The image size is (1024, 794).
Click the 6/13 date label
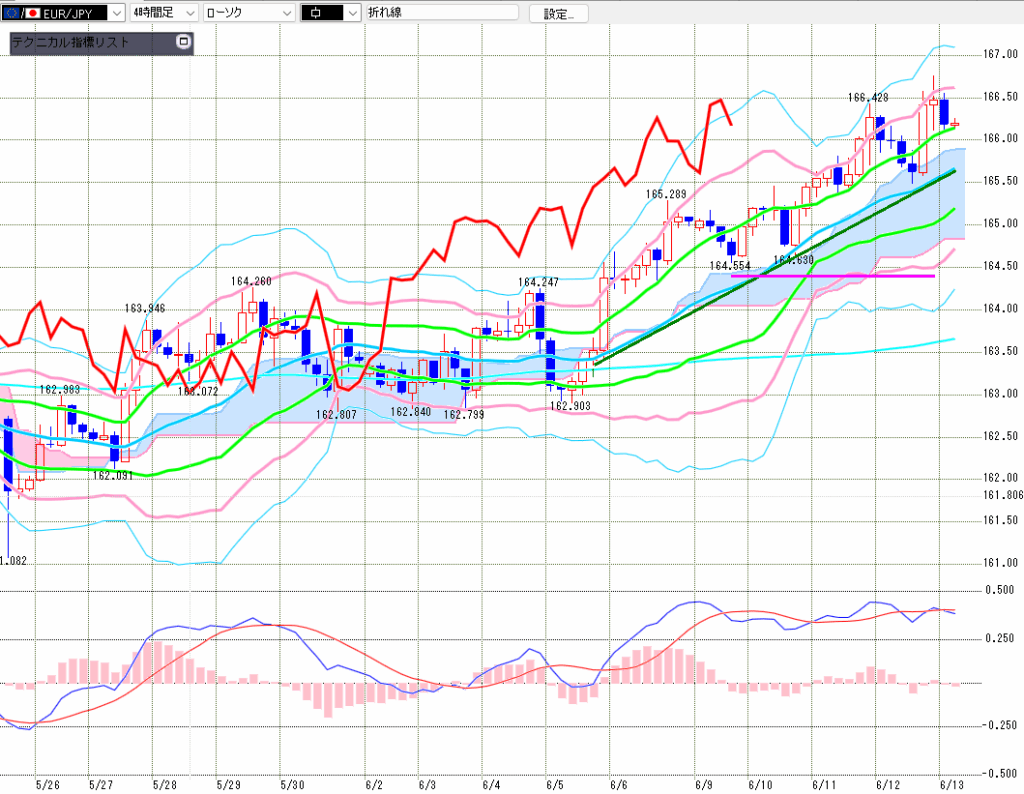click(952, 784)
